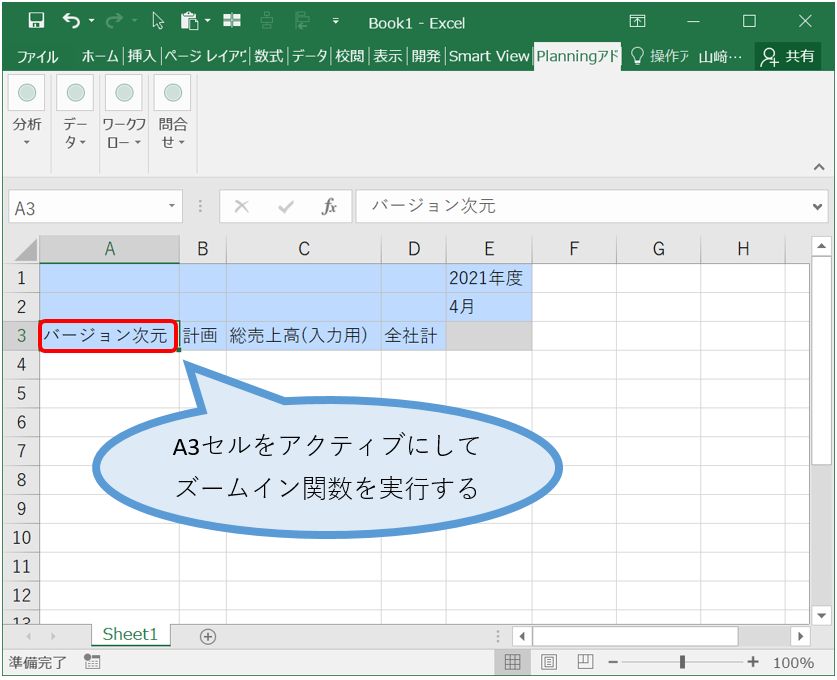
Task: Click the macro recording icon in the status bar
Action: [92, 662]
